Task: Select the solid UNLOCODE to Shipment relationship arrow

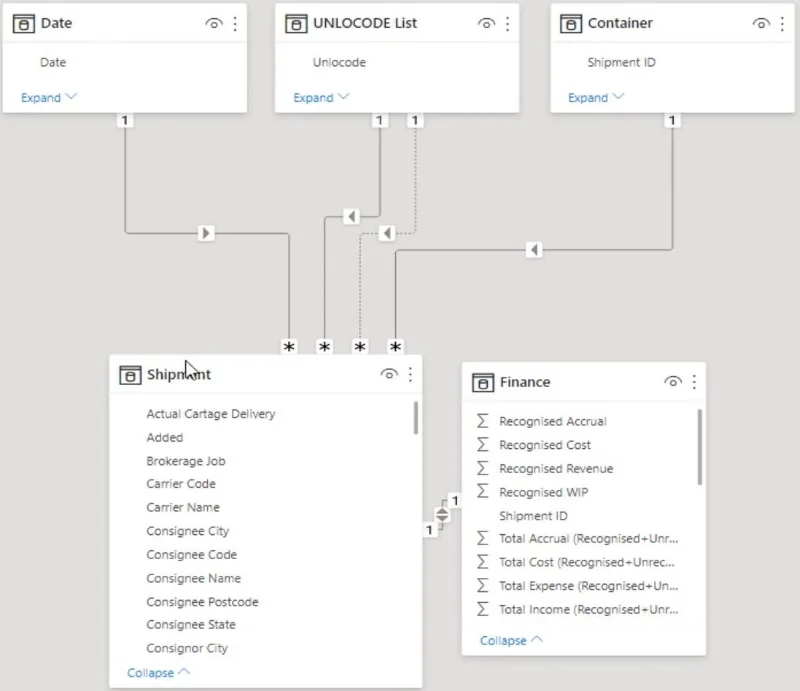Action: pos(351,216)
